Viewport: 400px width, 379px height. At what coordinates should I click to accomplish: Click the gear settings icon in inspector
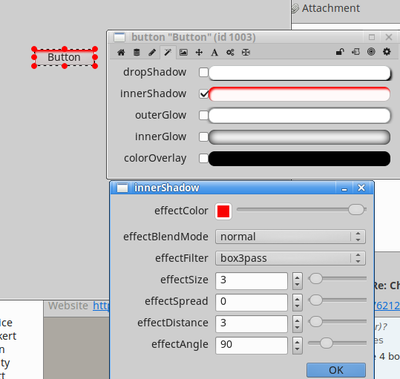coord(387,52)
